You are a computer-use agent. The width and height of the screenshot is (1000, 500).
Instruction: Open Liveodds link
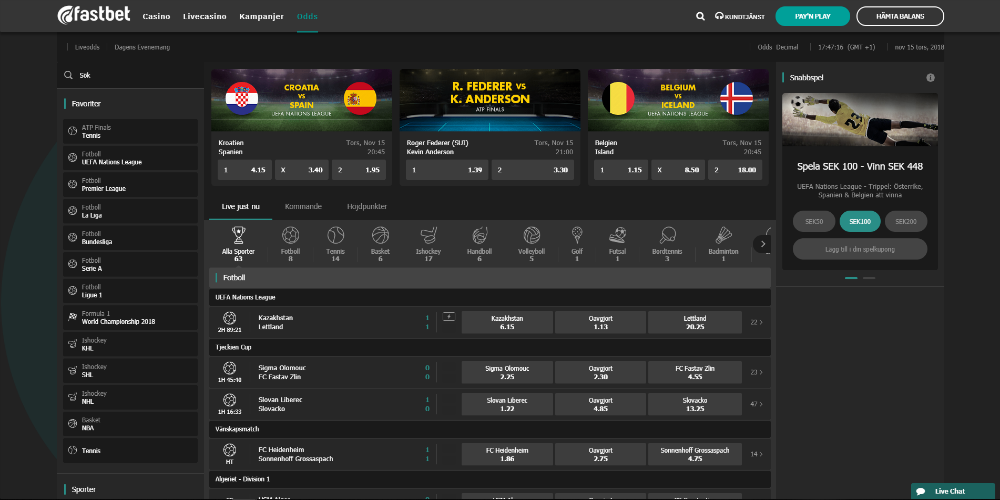[x=87, y=47]
